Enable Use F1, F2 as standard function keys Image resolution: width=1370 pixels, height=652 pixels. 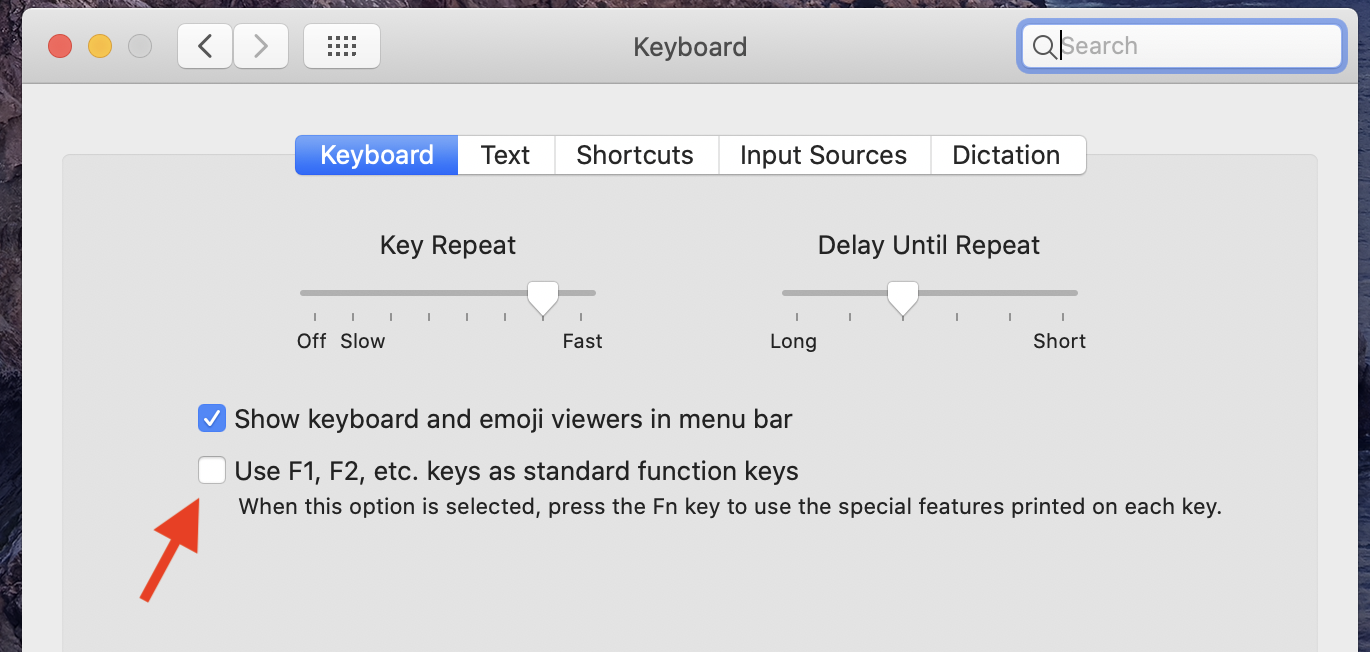(x=211, y=470)
